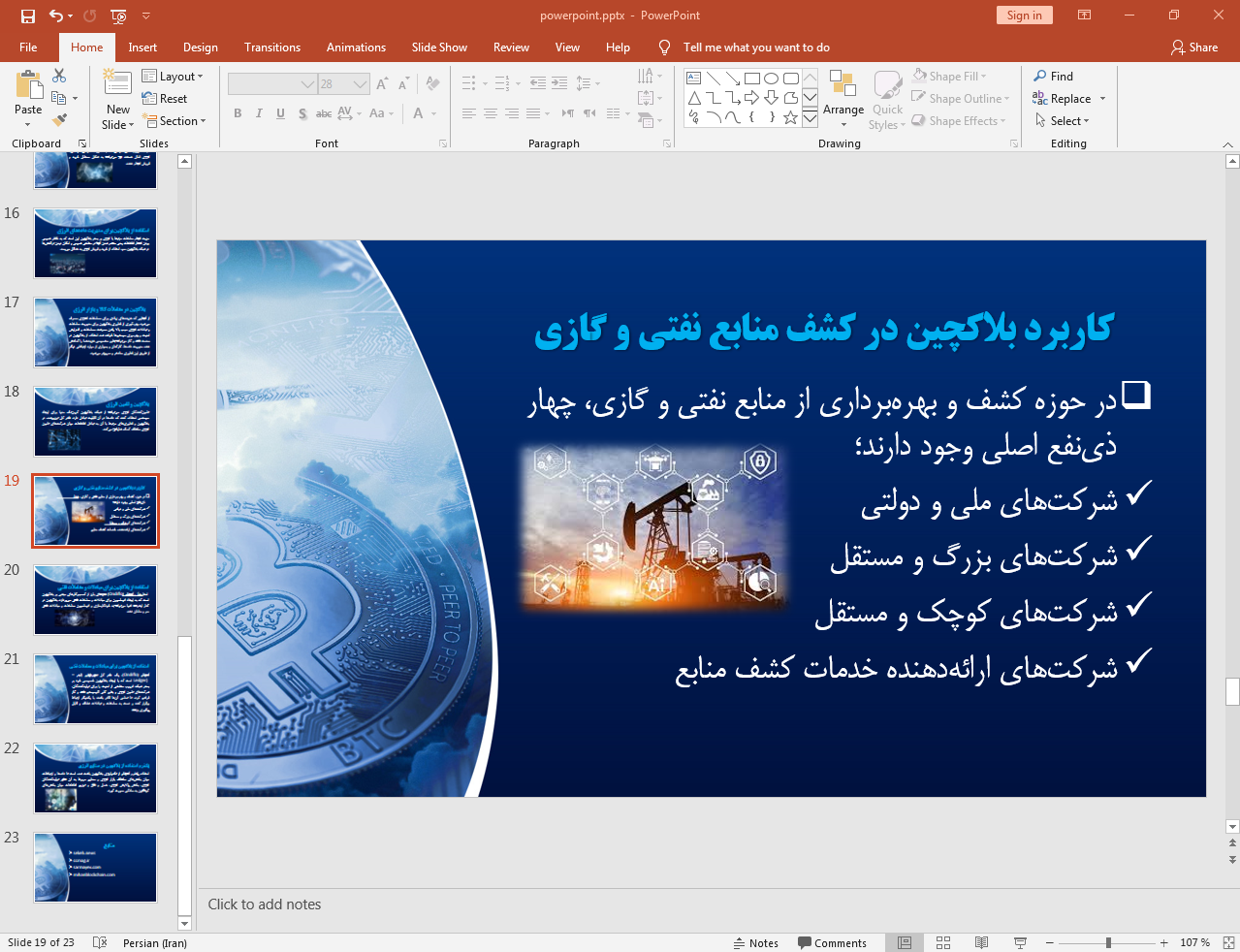The height and width of the screenshot is (952, 1240).
Task: Open the Animations ribbon tab
Action: click(356, 48)
